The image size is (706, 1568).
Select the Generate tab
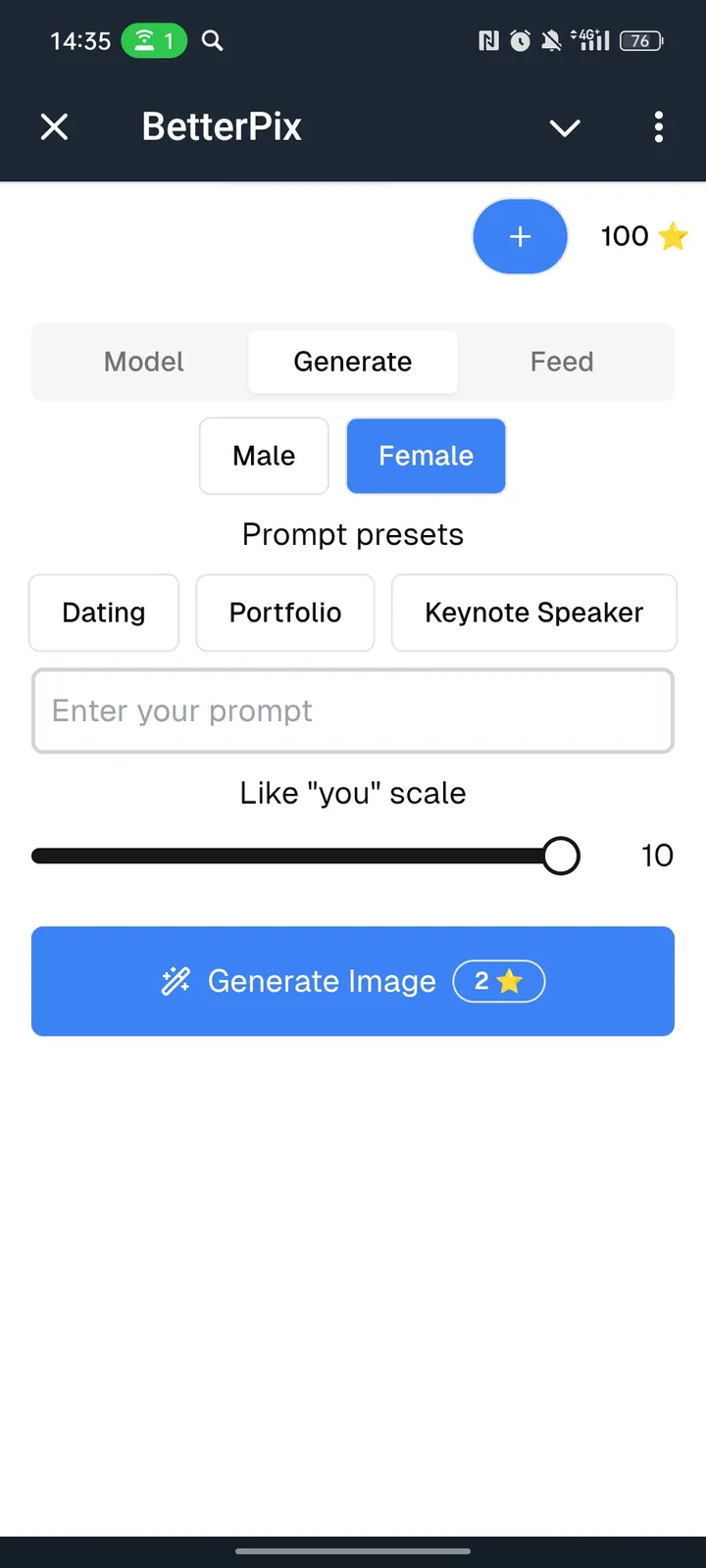[353, 362]
